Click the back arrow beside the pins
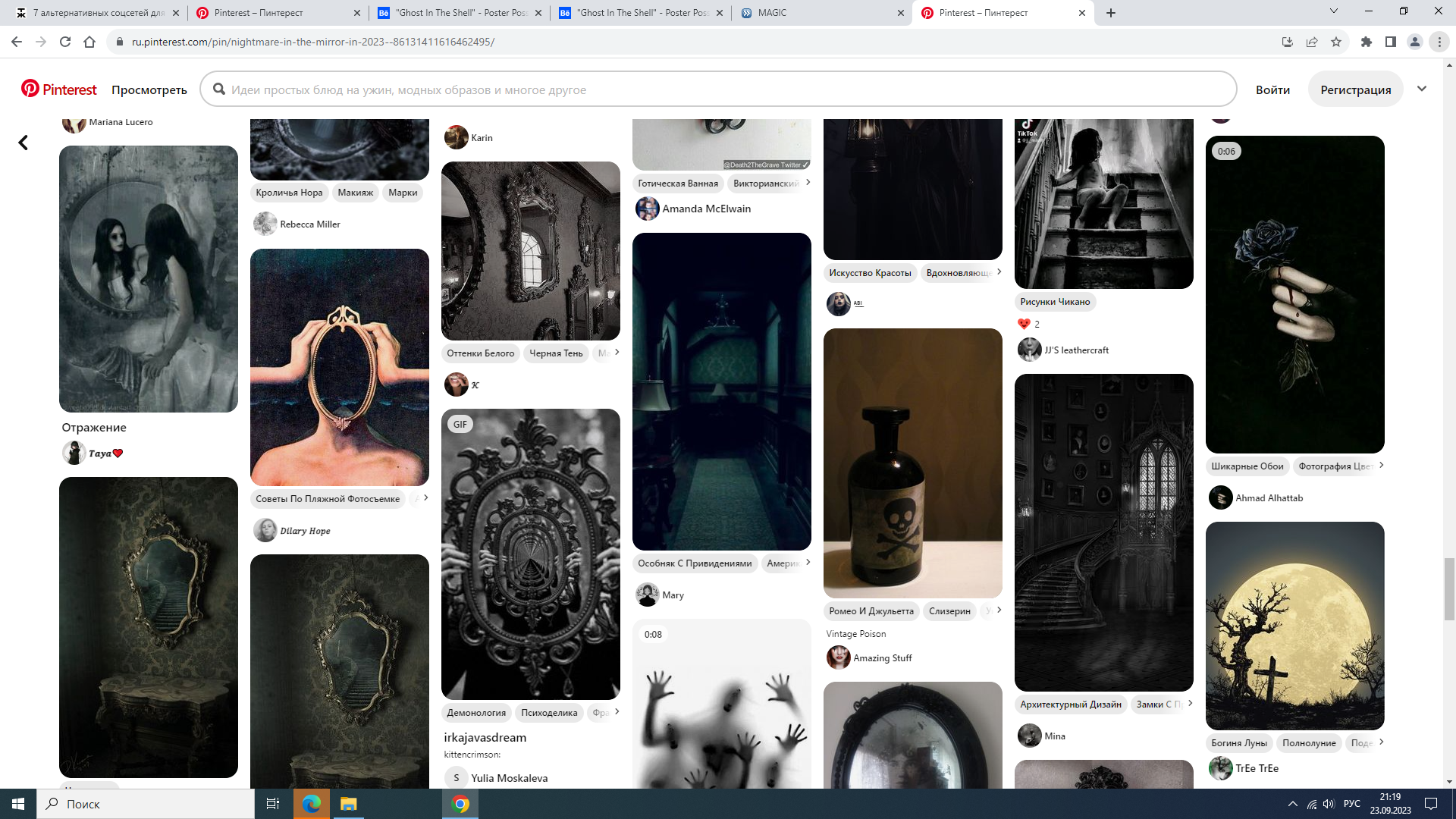Screen dimensions: 1456x819 click(24, 143)
